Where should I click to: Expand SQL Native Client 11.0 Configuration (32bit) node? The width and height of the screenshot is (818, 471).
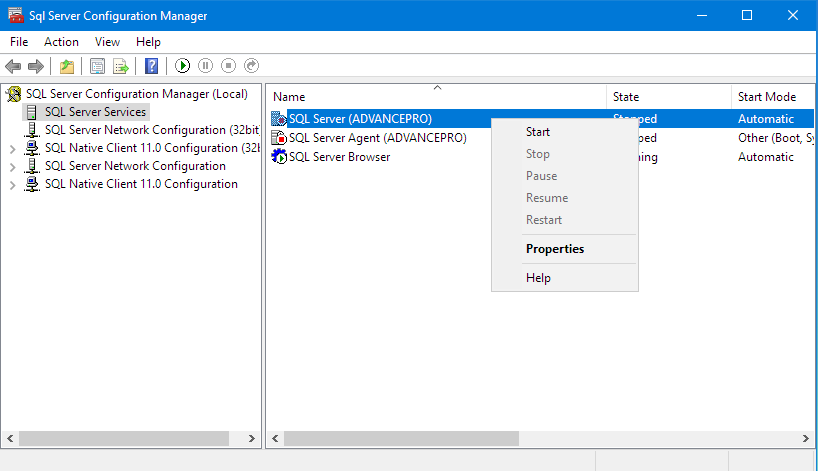click(x=12, y=148)
